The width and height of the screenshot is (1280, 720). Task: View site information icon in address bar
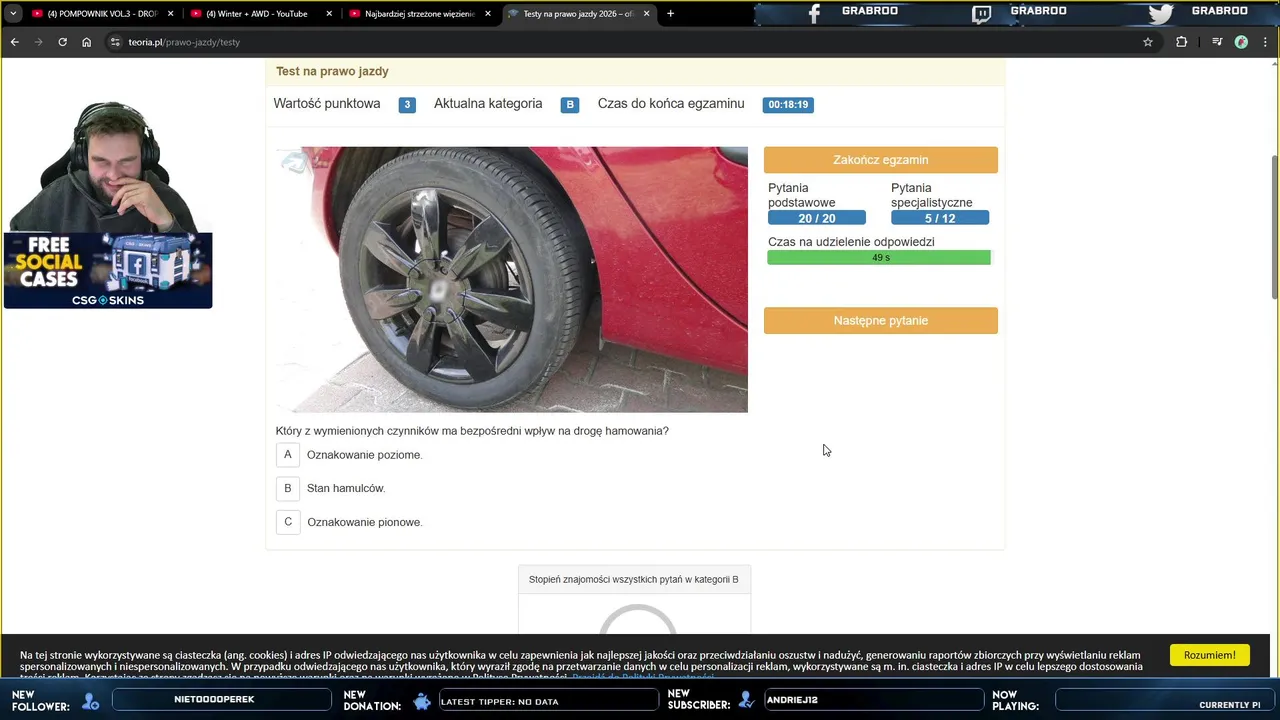pyautogui.click(x=115, y=42)
